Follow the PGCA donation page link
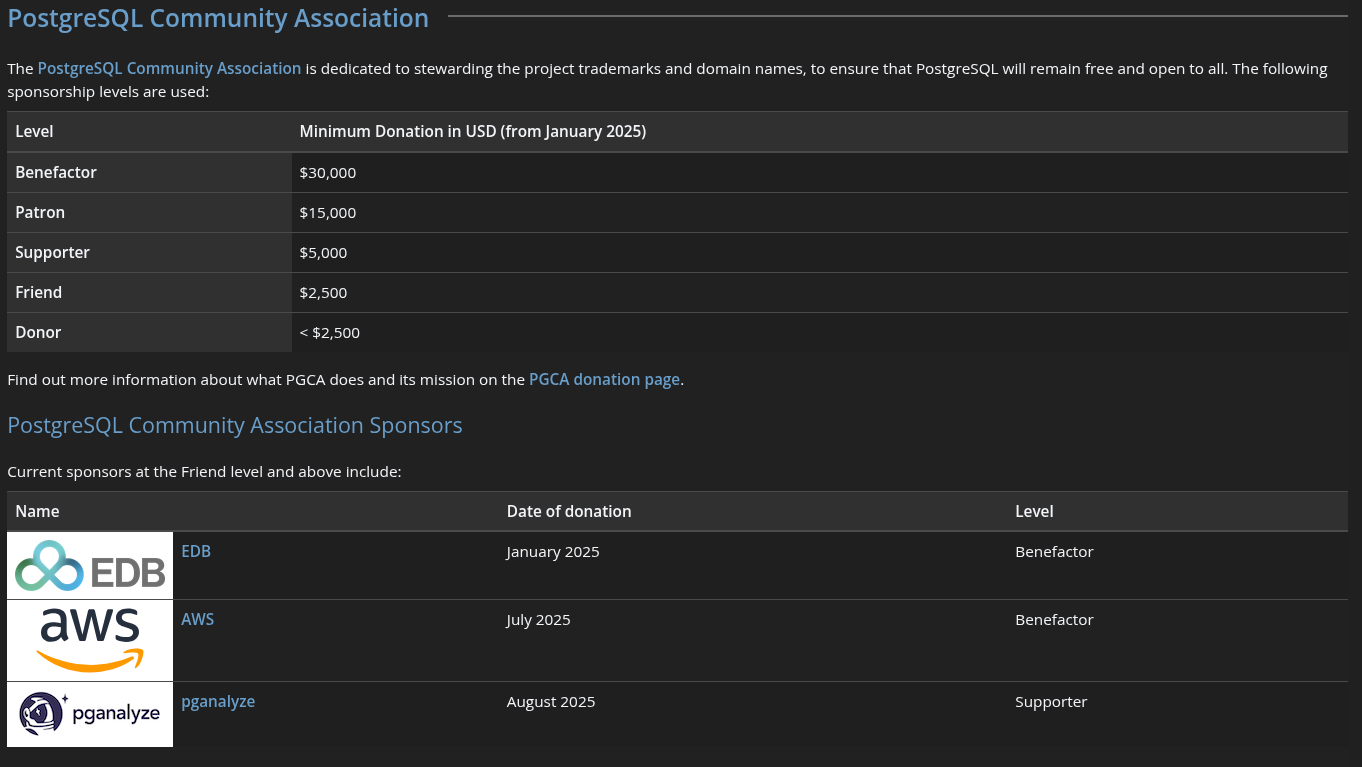Image resolution: width=1362 pixels, height=767 pixels. [604, 379]
